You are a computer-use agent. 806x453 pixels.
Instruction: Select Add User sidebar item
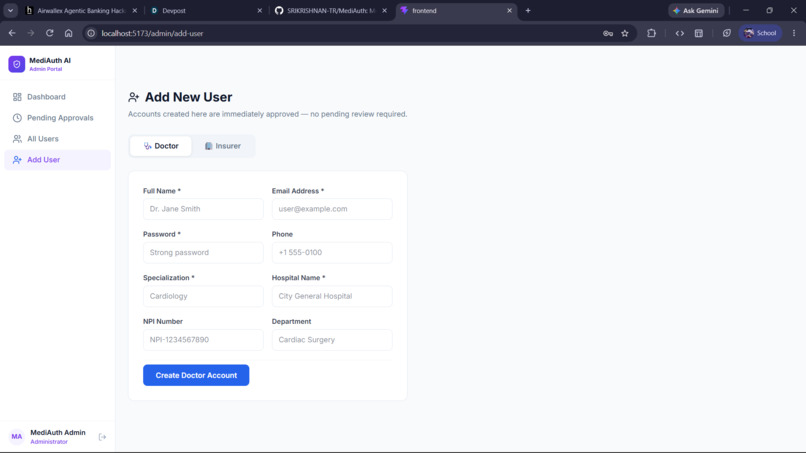tap(57, 160)
